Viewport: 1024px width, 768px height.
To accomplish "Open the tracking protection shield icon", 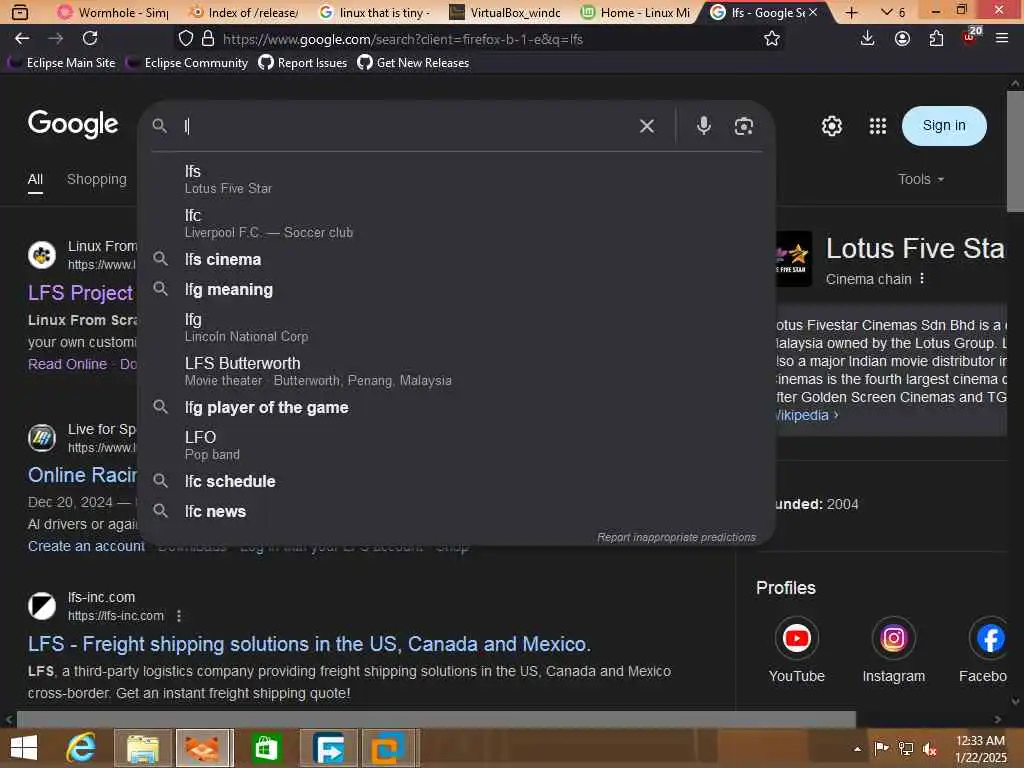I will click(x=186, y=39).
